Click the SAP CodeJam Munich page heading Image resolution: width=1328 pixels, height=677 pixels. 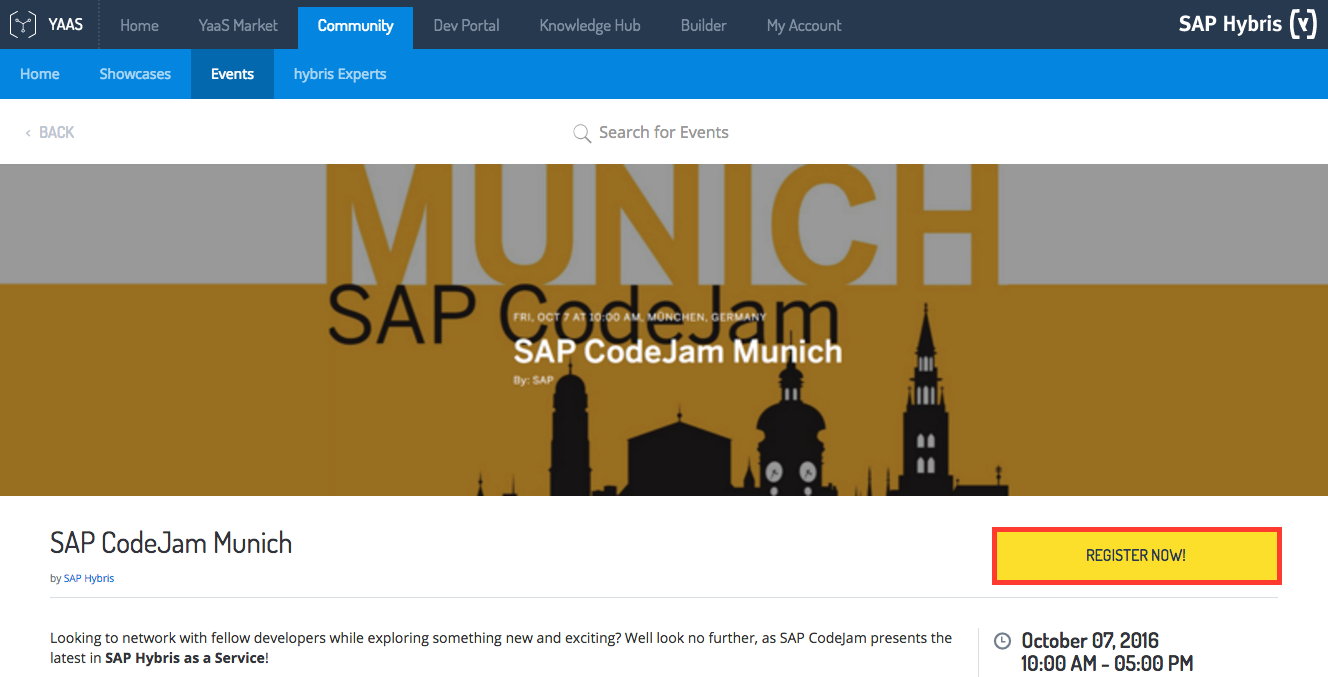(171, 543)
